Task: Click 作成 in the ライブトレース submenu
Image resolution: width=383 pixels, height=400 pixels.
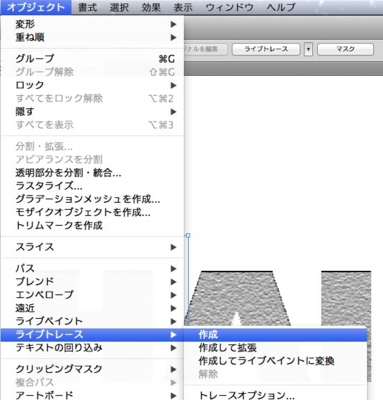Action: pyautogui.click(x=275, y=334)
